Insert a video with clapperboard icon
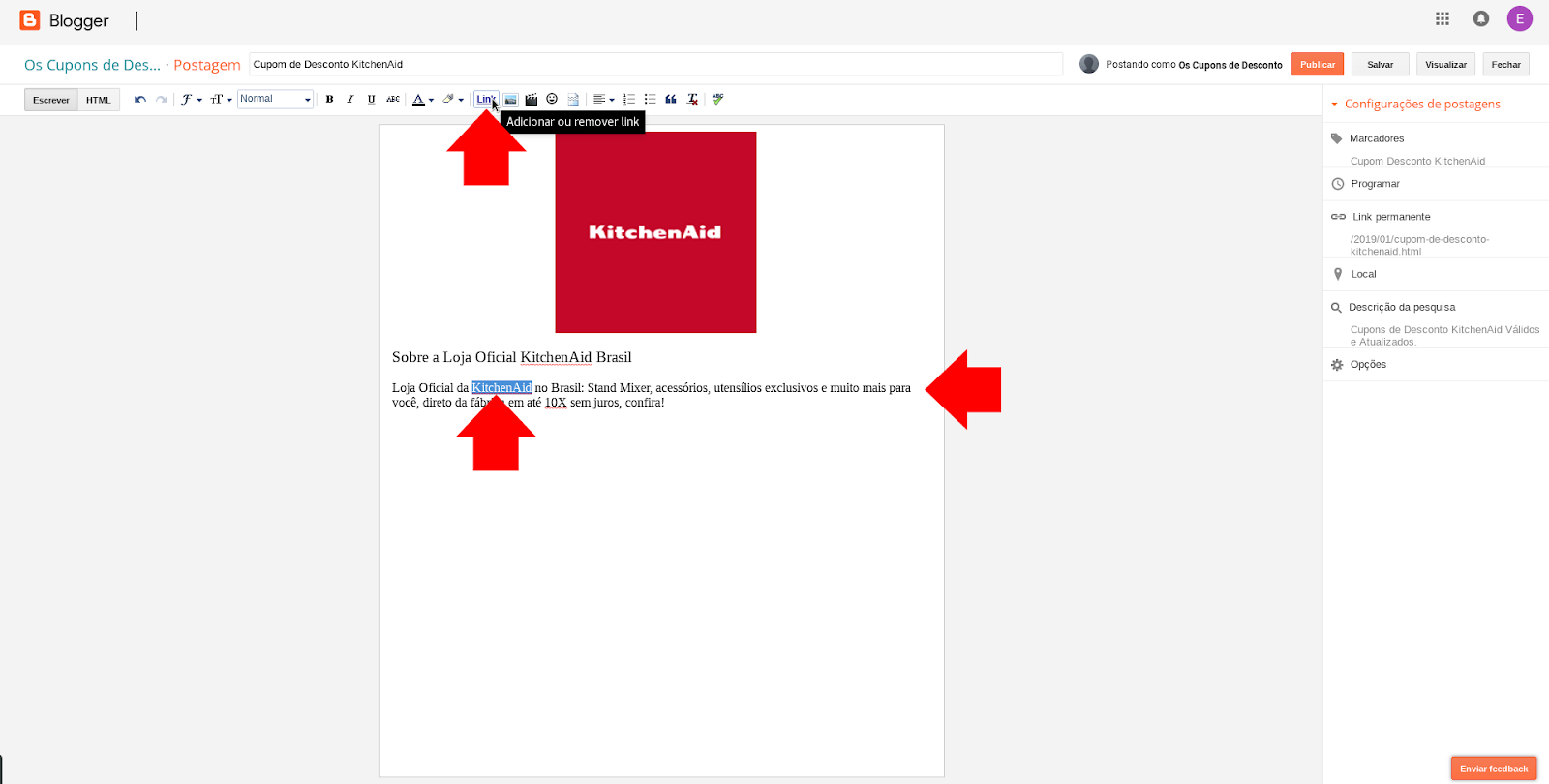1549x784 pixels. click(532, 99)
